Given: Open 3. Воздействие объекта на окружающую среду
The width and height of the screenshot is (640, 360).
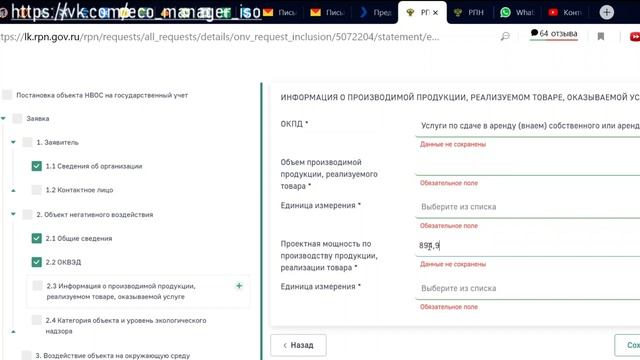Looking at the screenshot, I should (x=113, y=356).
